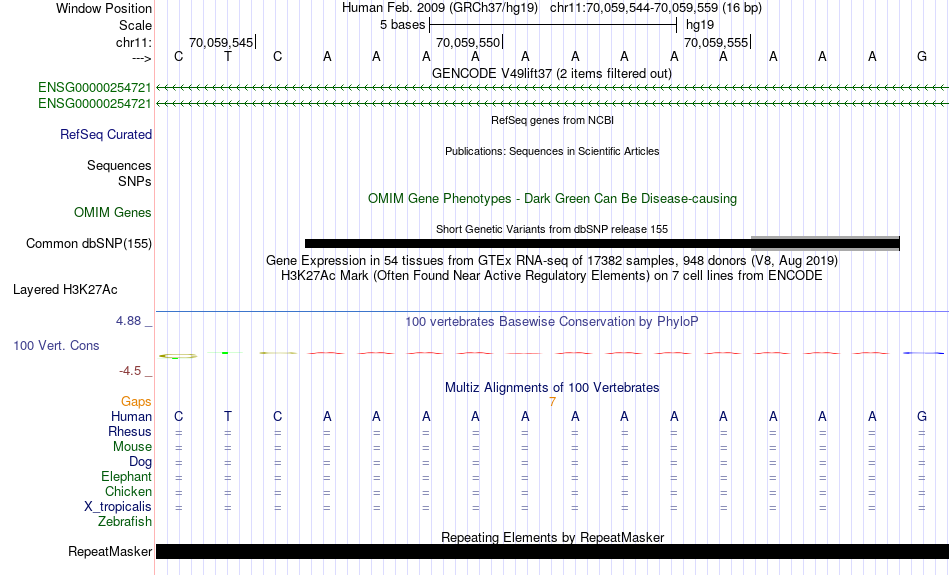Open Publications: Sequences in Scientific Articles title
The width and height of the screenshot is (950, 575).
pos(552,151)
